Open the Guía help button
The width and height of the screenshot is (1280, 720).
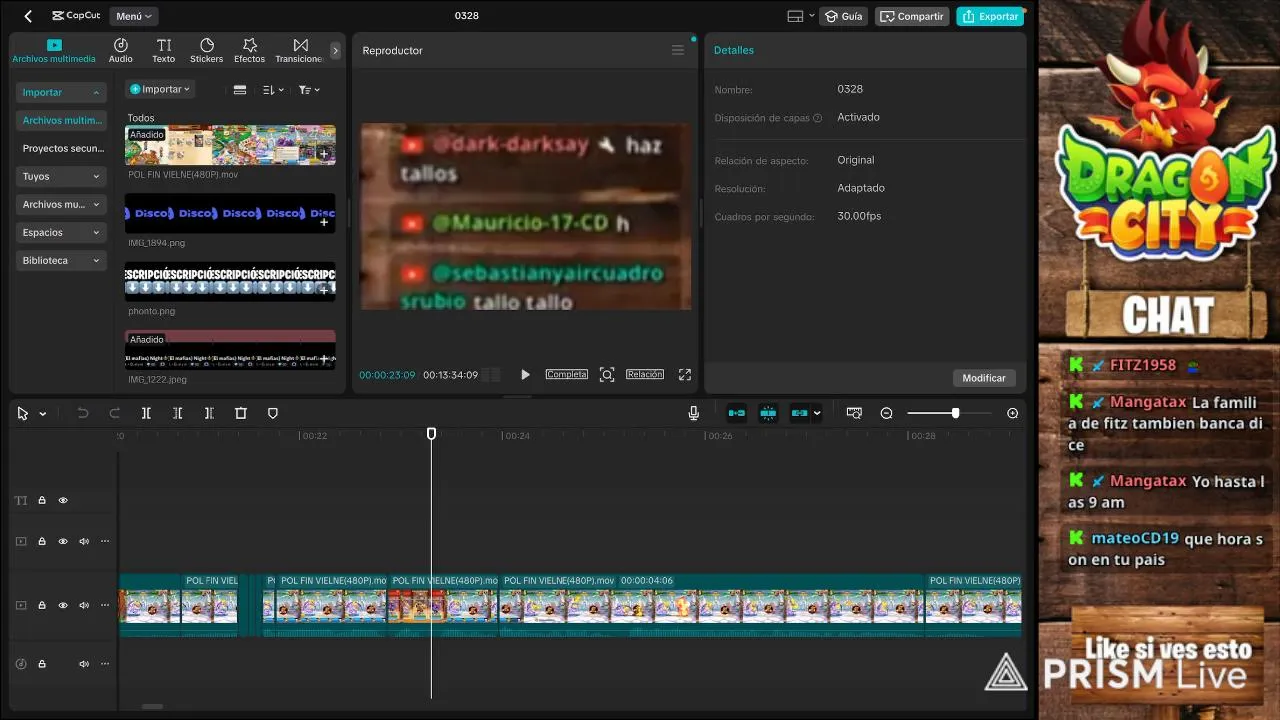click(843, 16)
